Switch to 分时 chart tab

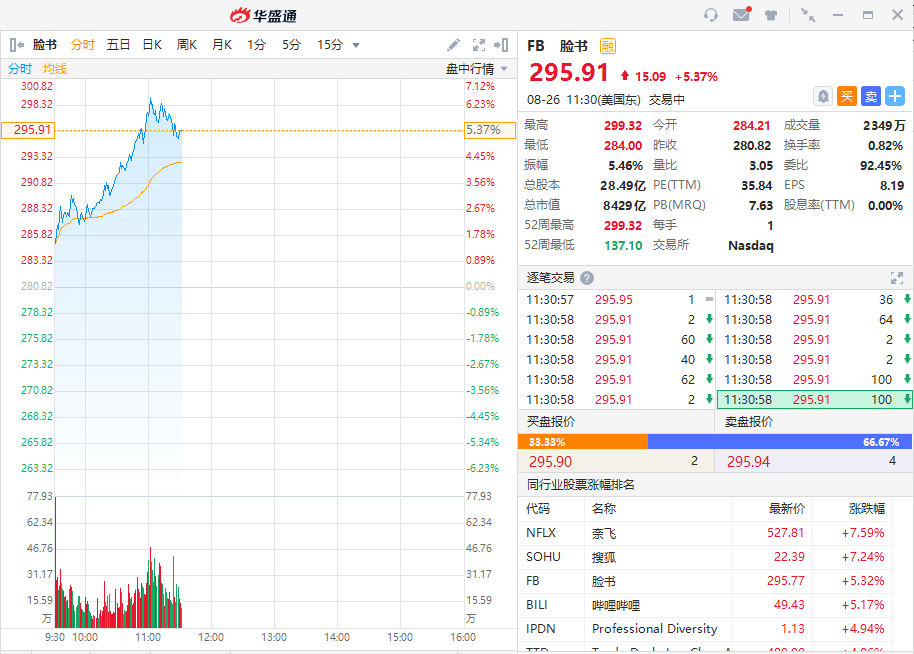tap(82, 45)
